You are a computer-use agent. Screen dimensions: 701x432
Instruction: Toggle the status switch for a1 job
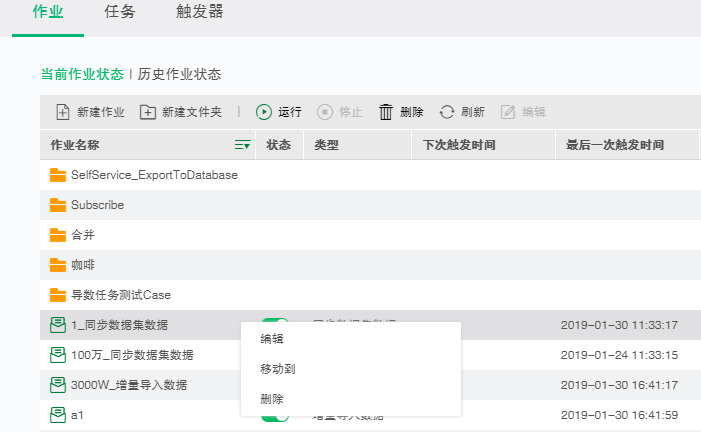pos(268,417)
